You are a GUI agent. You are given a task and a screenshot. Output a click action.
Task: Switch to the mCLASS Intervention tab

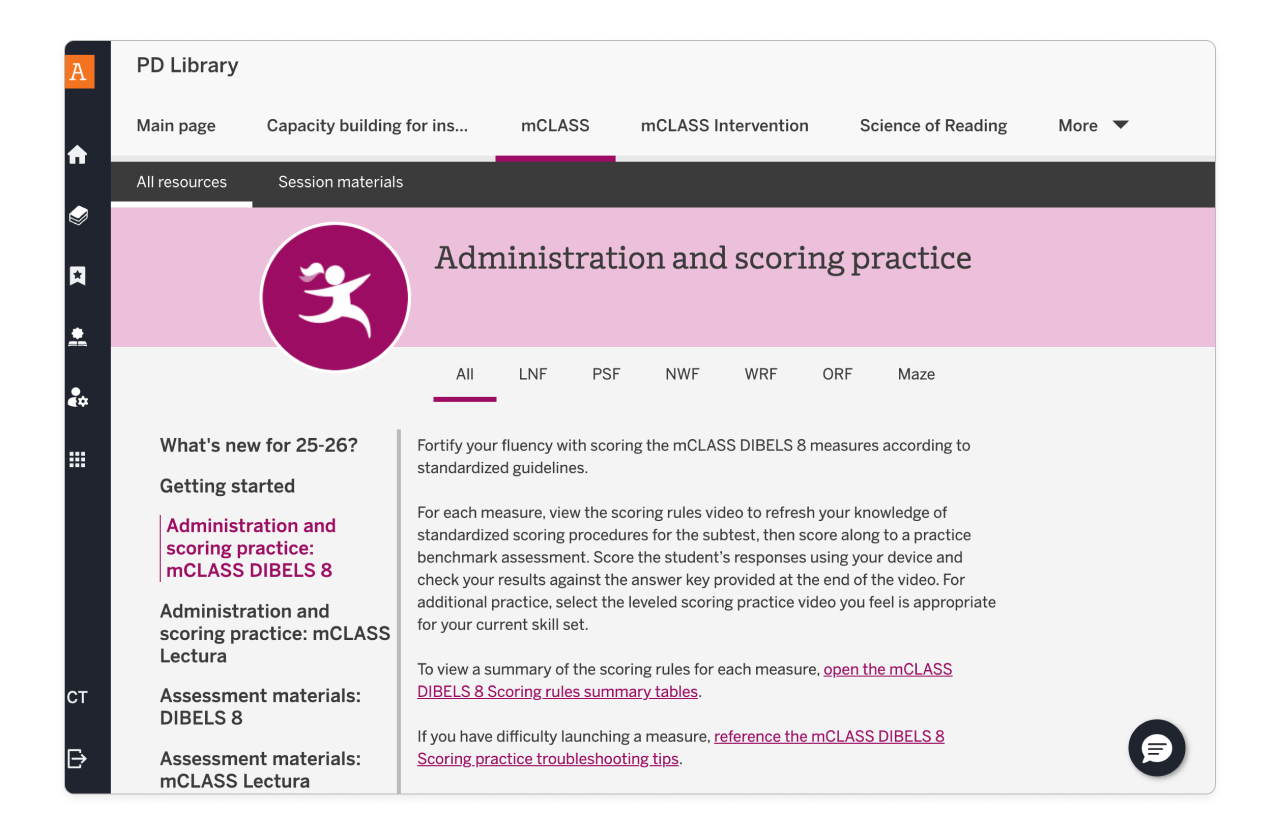[724, 125]
